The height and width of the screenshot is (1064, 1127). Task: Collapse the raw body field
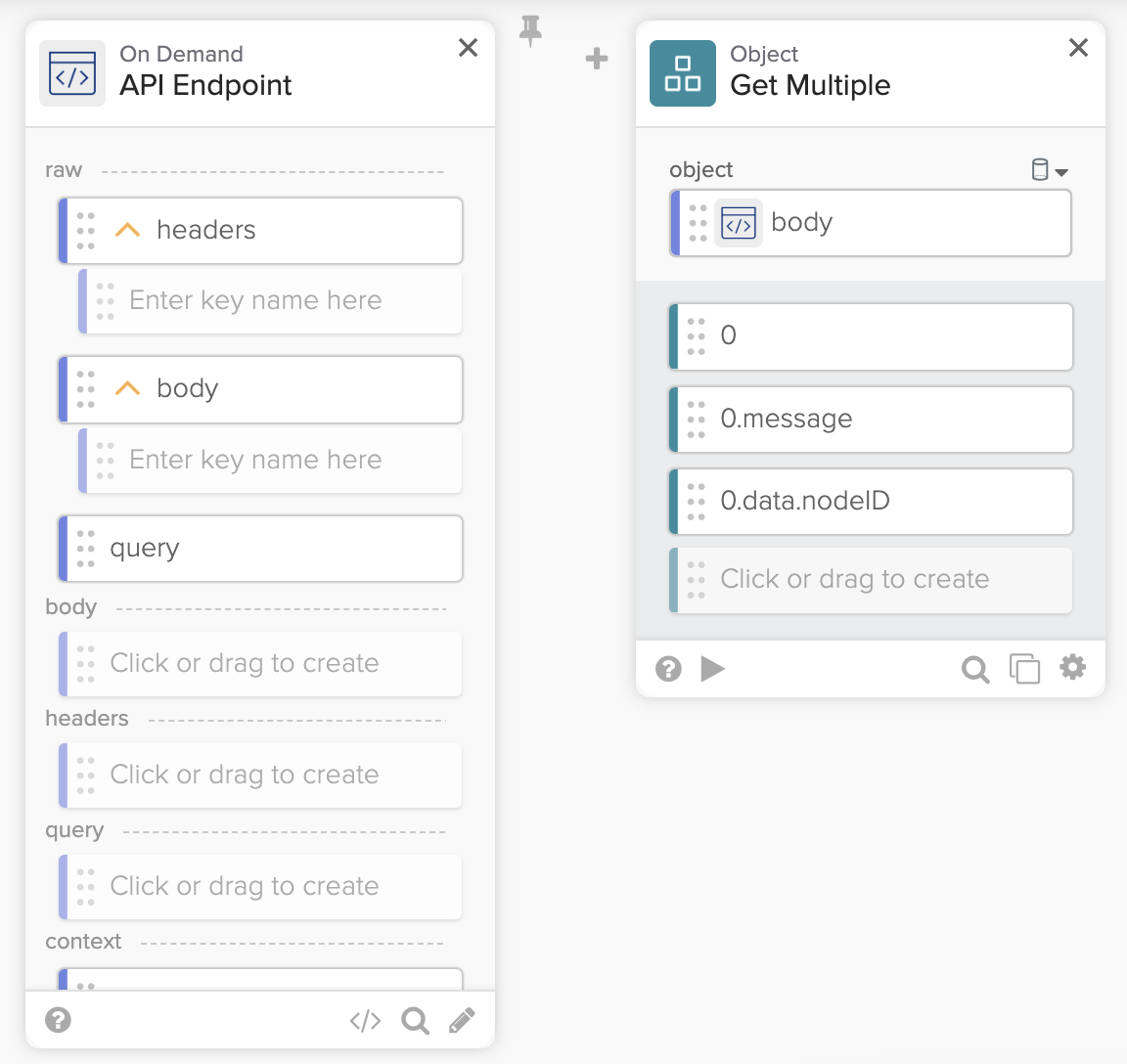click(x=128, y=388)
